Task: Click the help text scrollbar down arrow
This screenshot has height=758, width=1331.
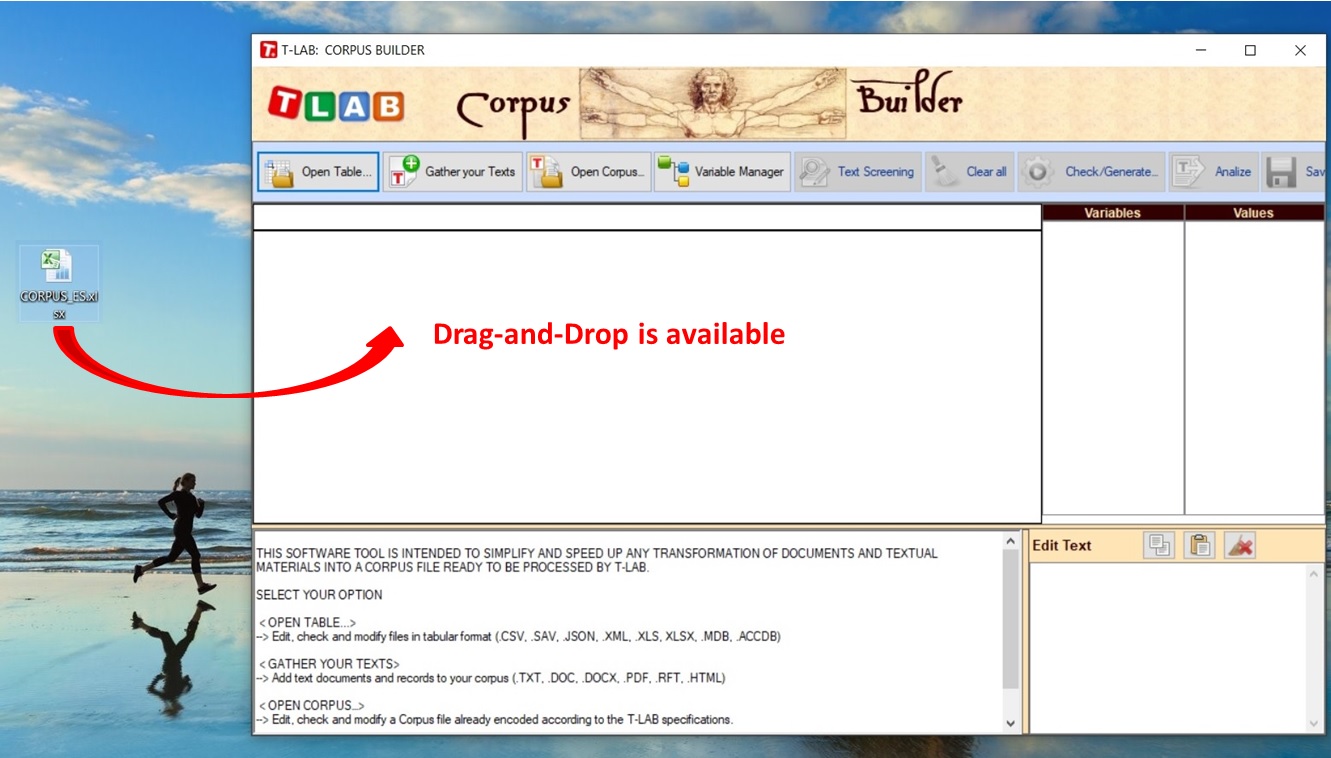Action: pyautogui.click(x=1010, y=723)
